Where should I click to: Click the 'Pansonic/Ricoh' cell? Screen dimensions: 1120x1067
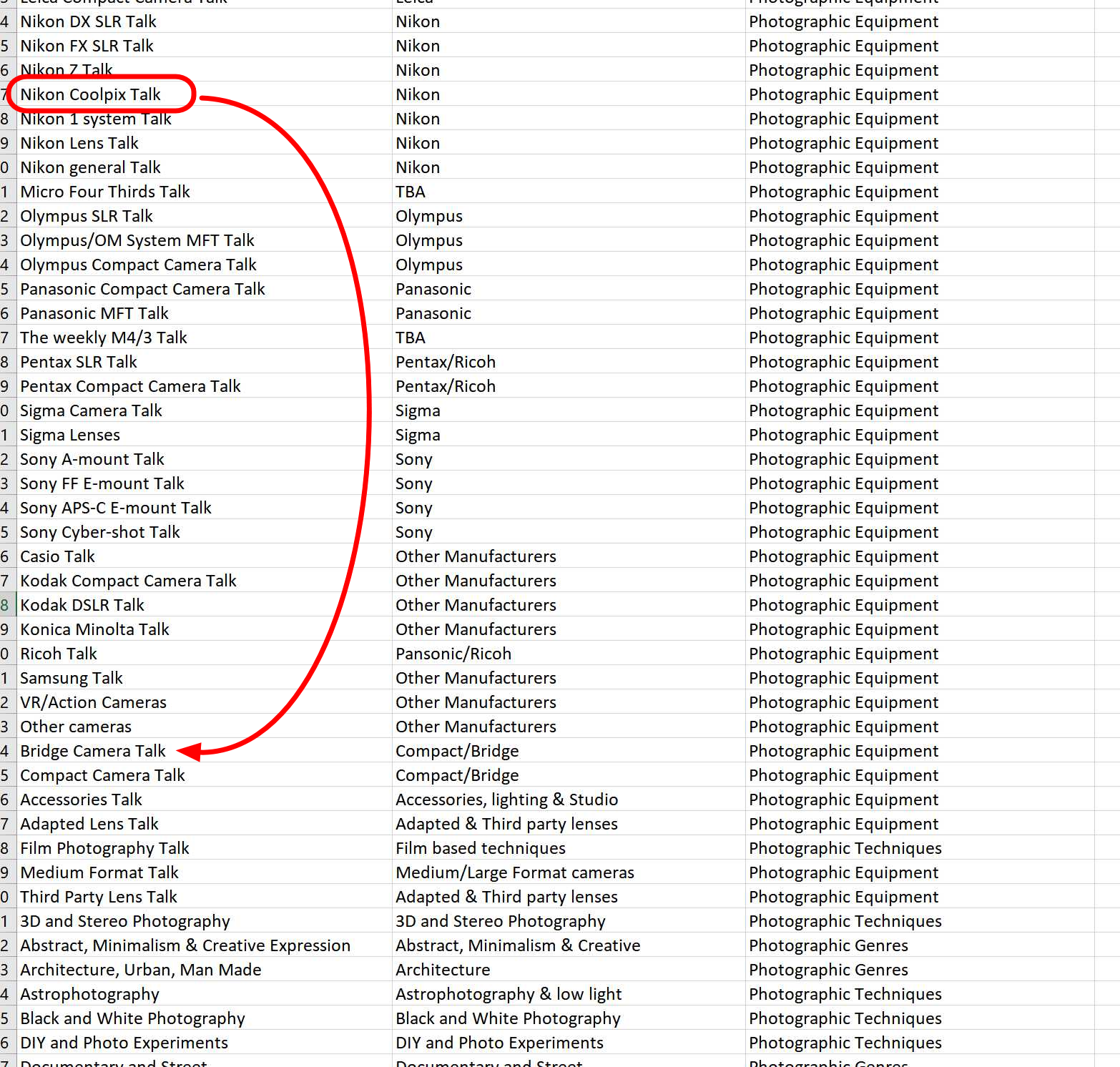tap(569, 654)
